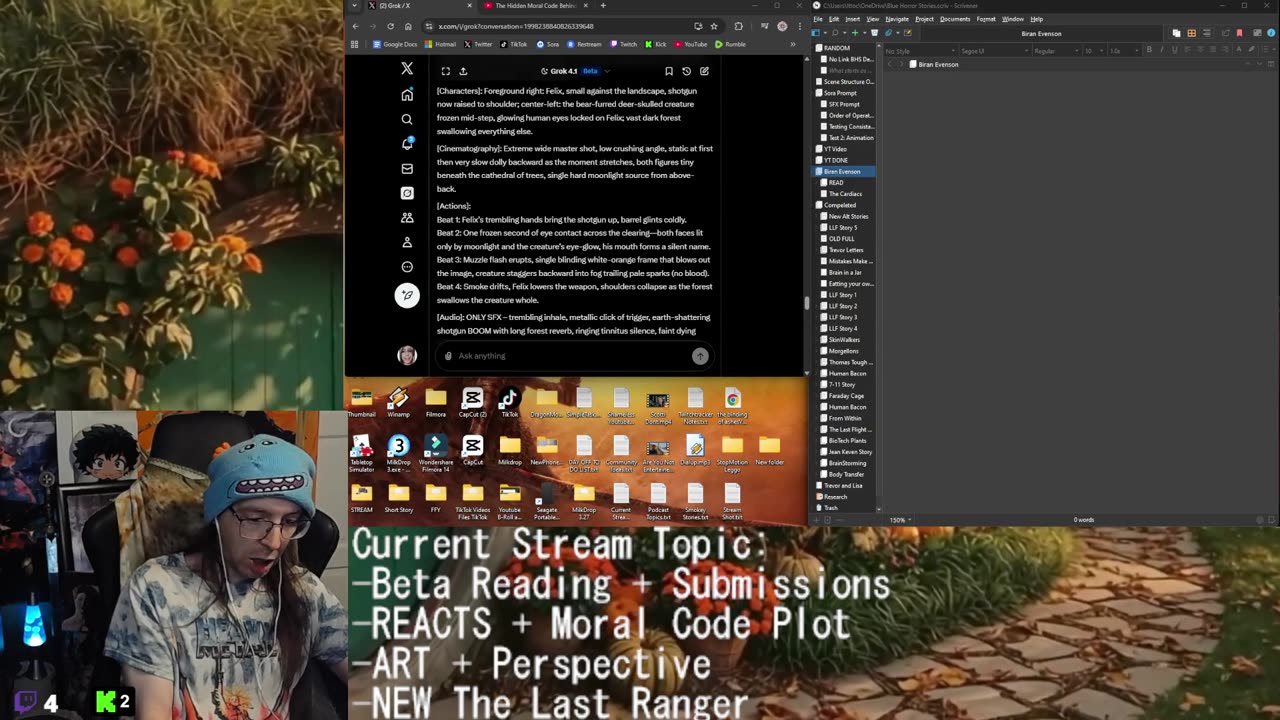Open Regular font weight dropdown
Screen dimensions: 1280x720
[x=1056, y=51]
